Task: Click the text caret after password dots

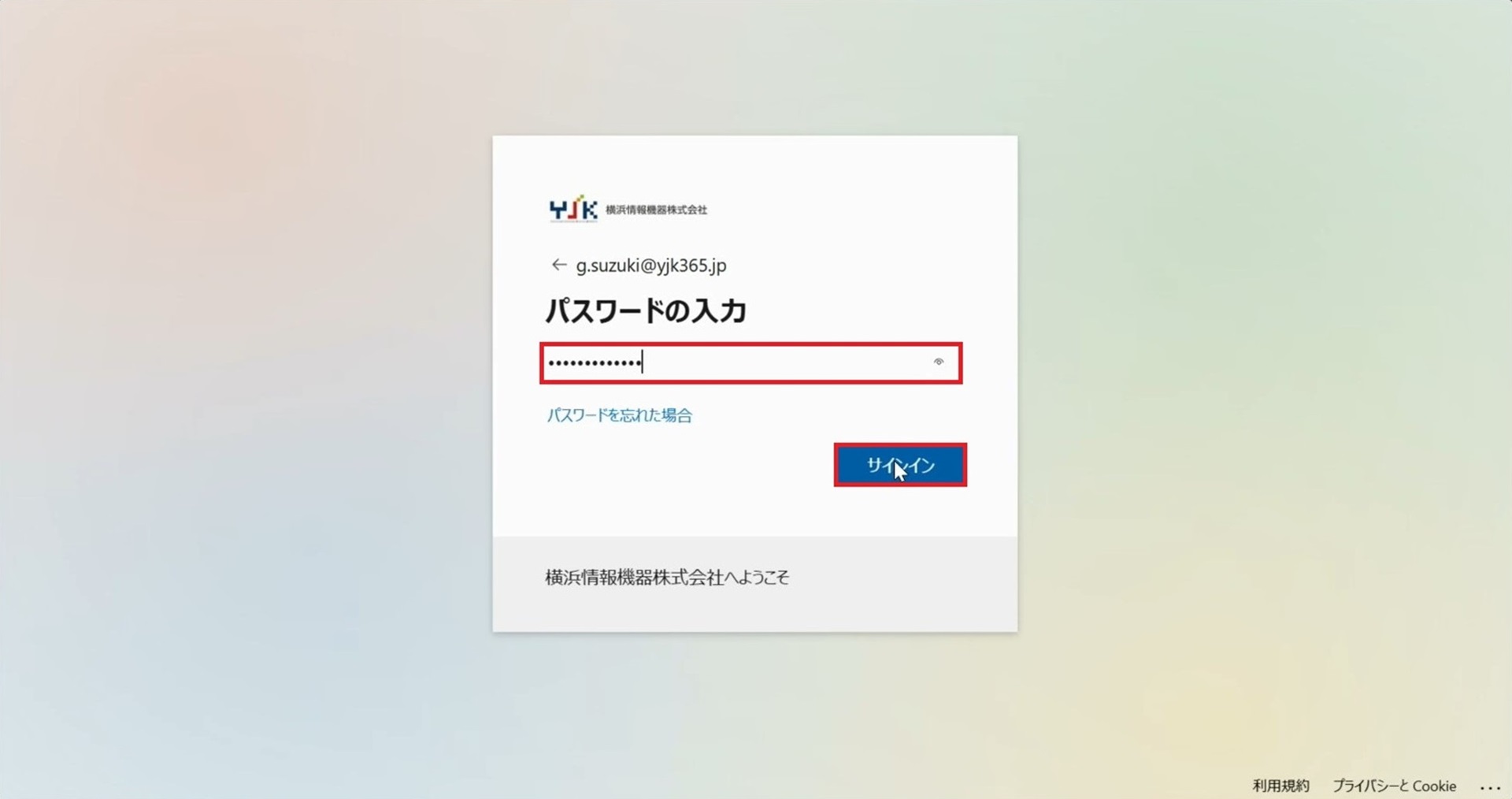Action: (x=643, y=362)
